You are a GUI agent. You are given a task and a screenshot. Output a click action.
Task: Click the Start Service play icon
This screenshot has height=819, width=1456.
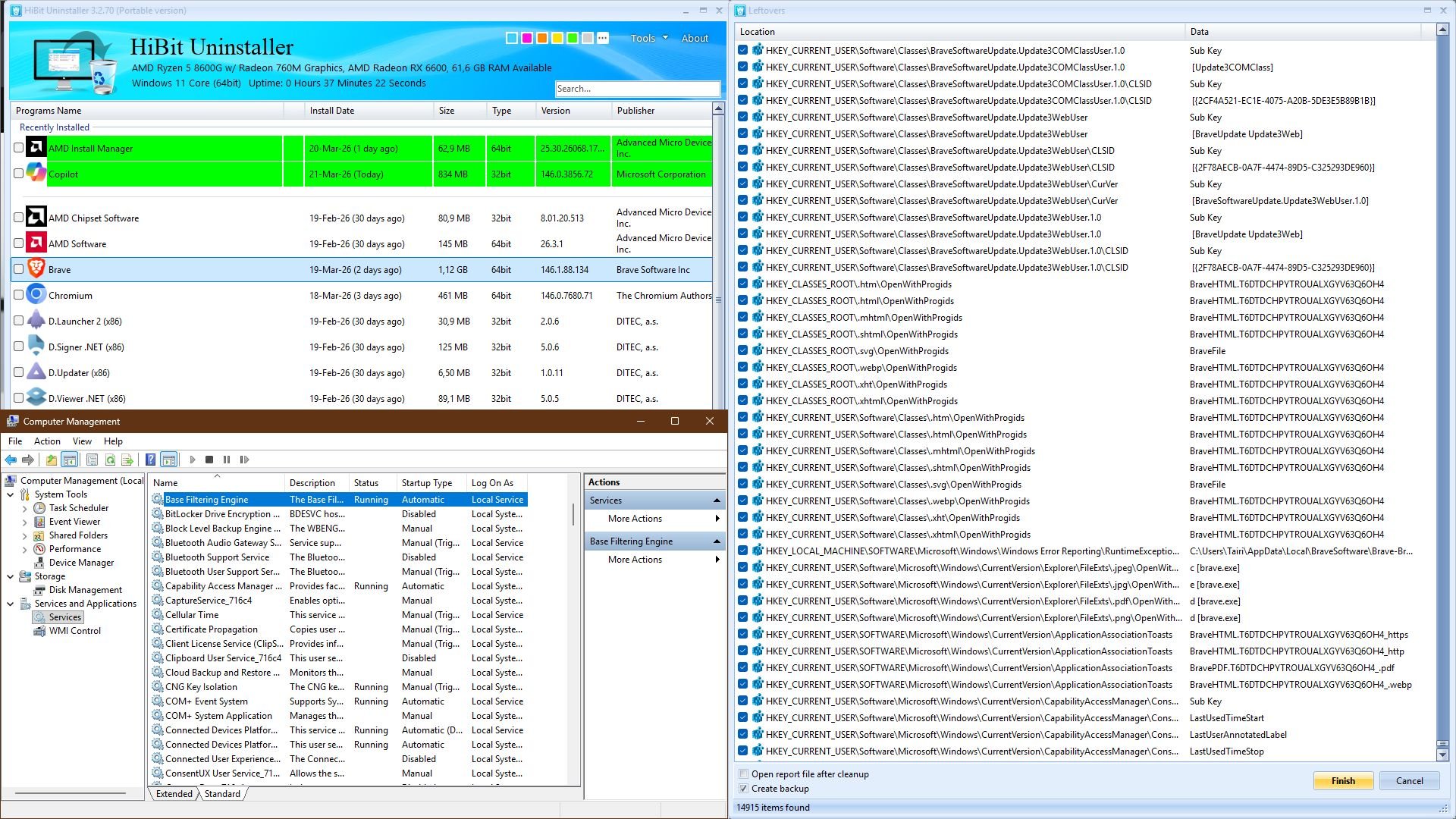pyautogui.click(x=193, y=460)
